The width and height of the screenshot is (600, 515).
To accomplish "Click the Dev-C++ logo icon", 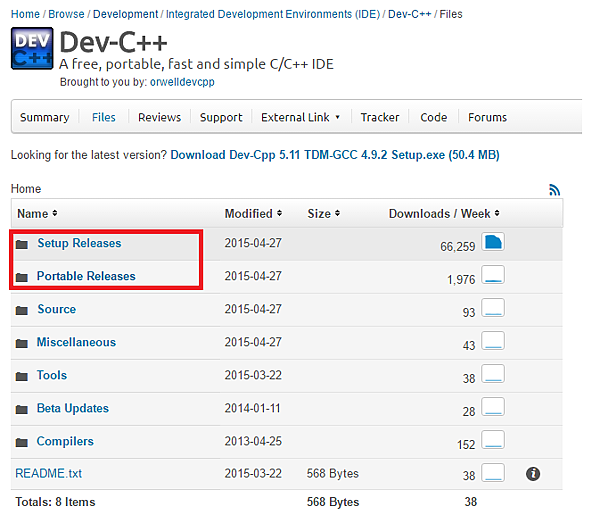I will tap(32, 48).
